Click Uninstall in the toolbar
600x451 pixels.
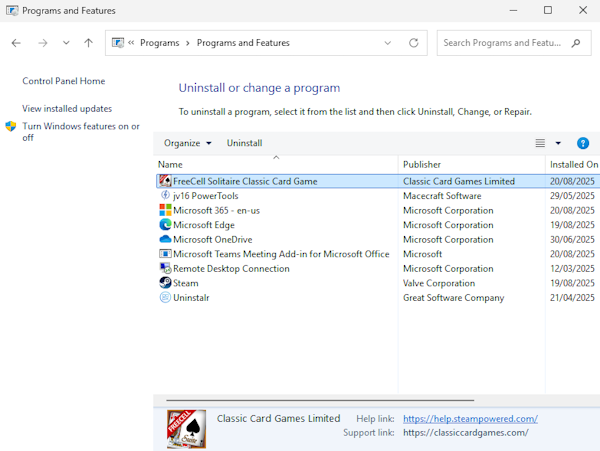(244, 143)
